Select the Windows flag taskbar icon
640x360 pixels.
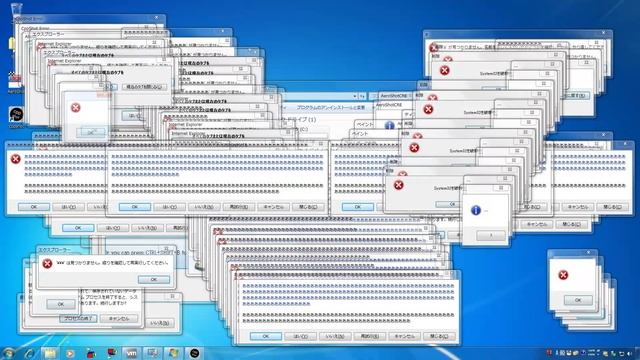[x=173, y=353]
